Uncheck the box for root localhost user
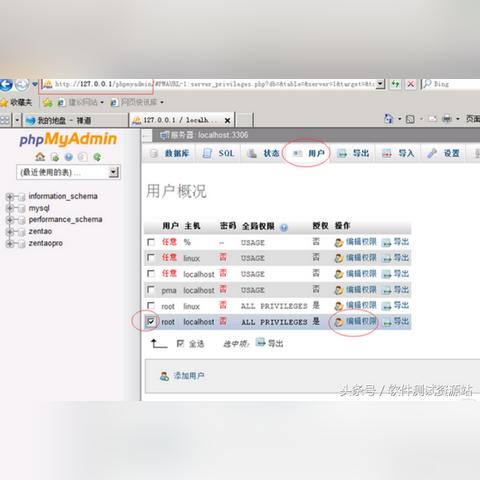Viewport: 480px width, 480px height. point(151,321)
